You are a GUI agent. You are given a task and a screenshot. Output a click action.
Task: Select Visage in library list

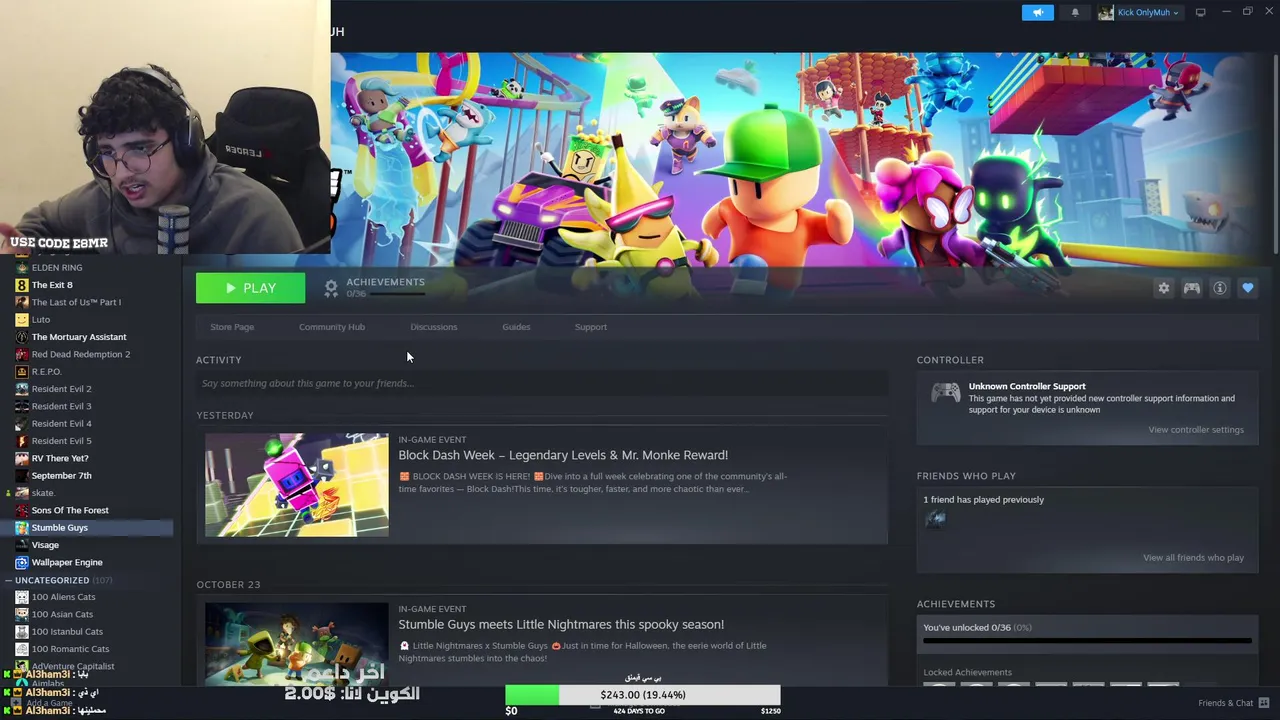(45, 545)
